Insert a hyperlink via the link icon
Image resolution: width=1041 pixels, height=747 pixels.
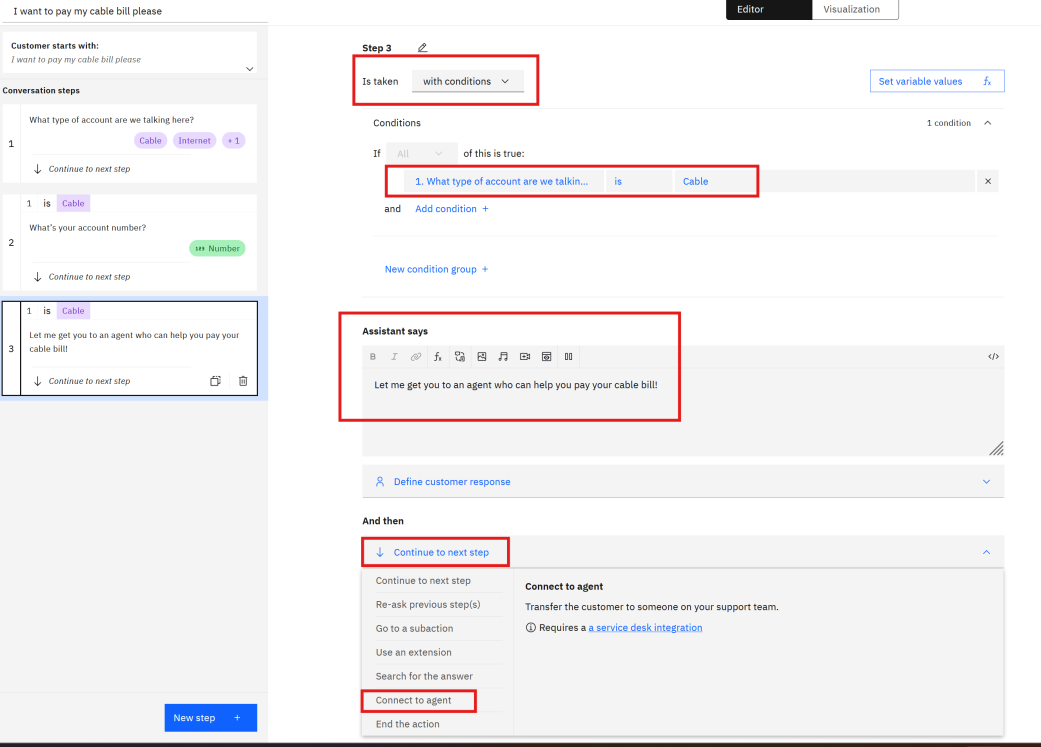(416, 357)
